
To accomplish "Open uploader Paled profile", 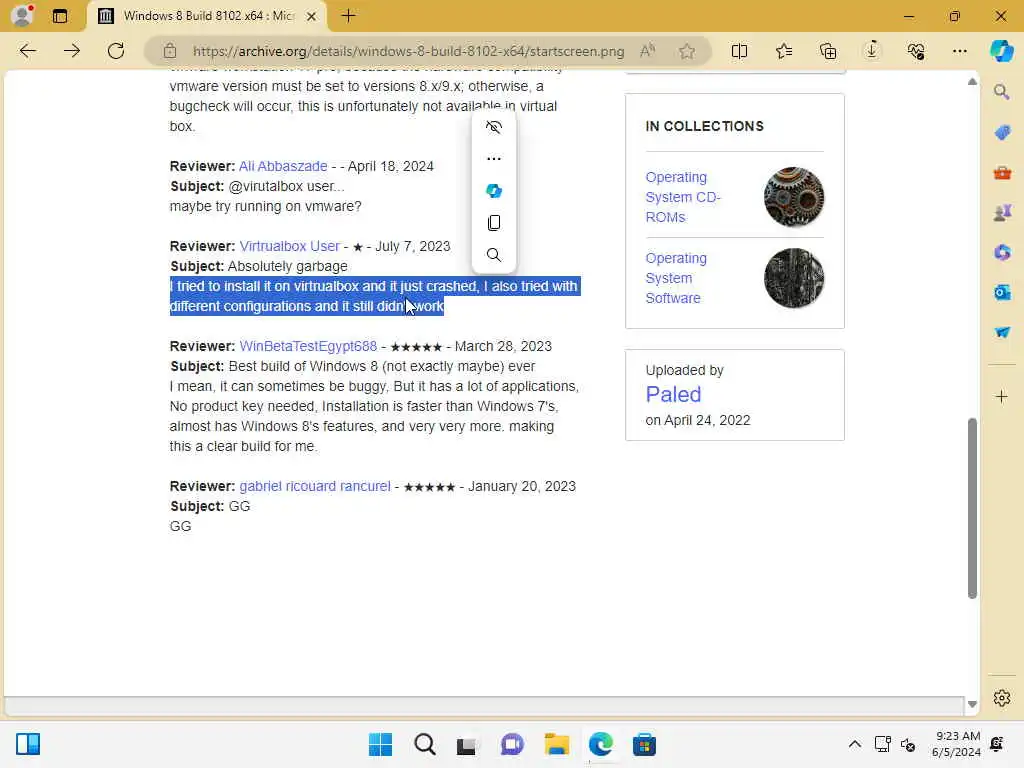I will [673, 394].
